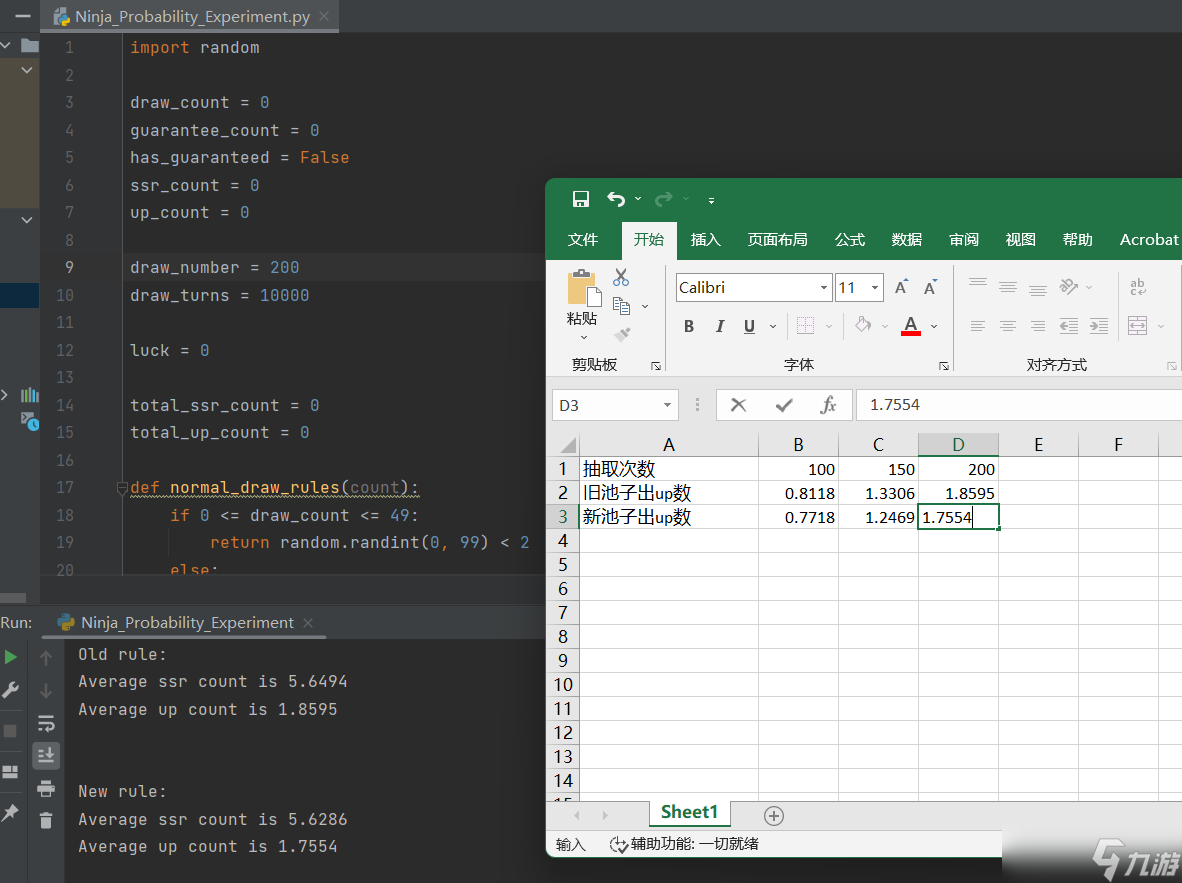Click the formula bar showing 1.7554
Image resolution: width=1182 pixels, height=883 pixels.
pyautogui.click(x=1018, y=405)
